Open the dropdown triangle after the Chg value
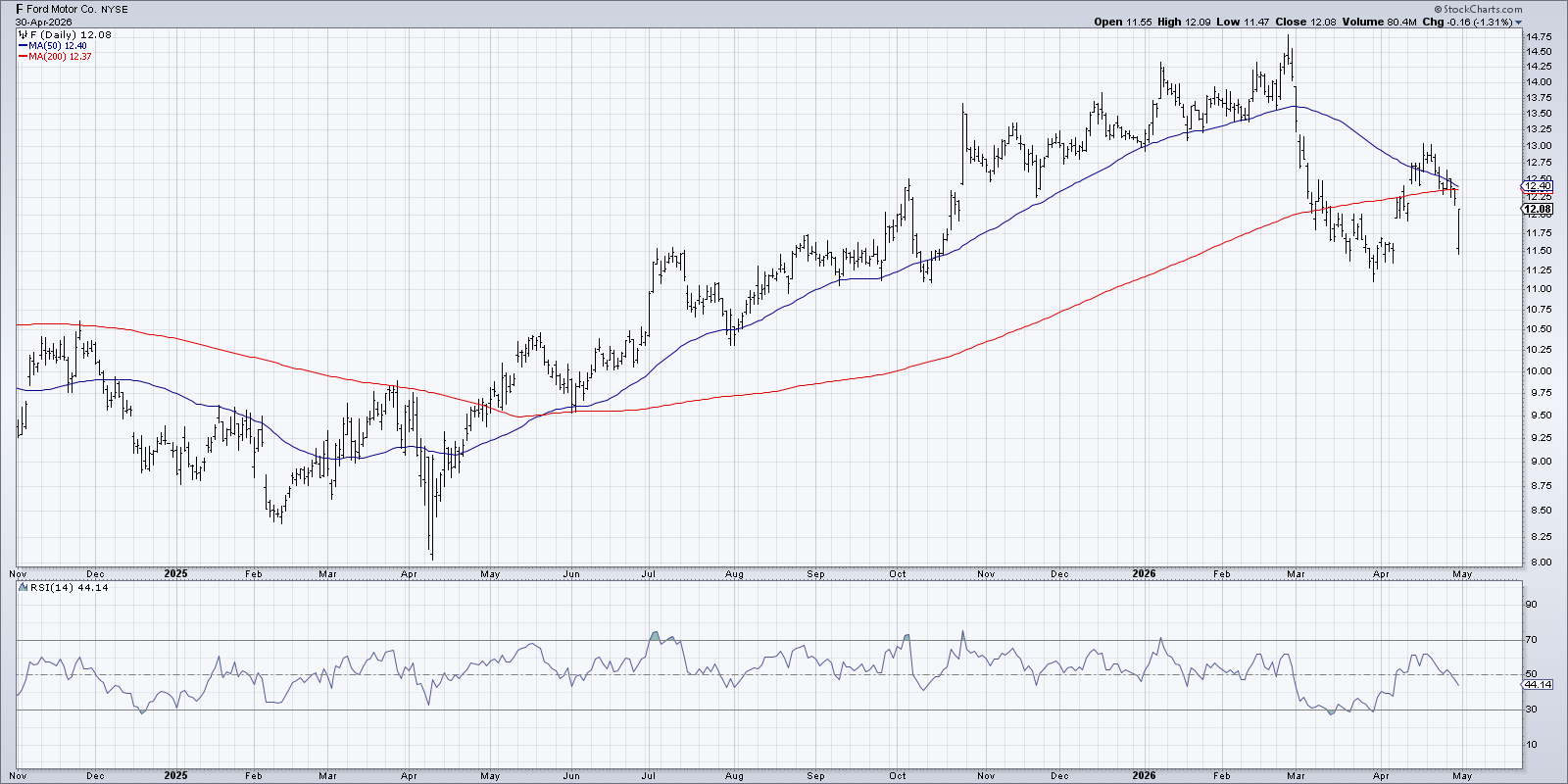1568x784 pixels. [1519, 23]
